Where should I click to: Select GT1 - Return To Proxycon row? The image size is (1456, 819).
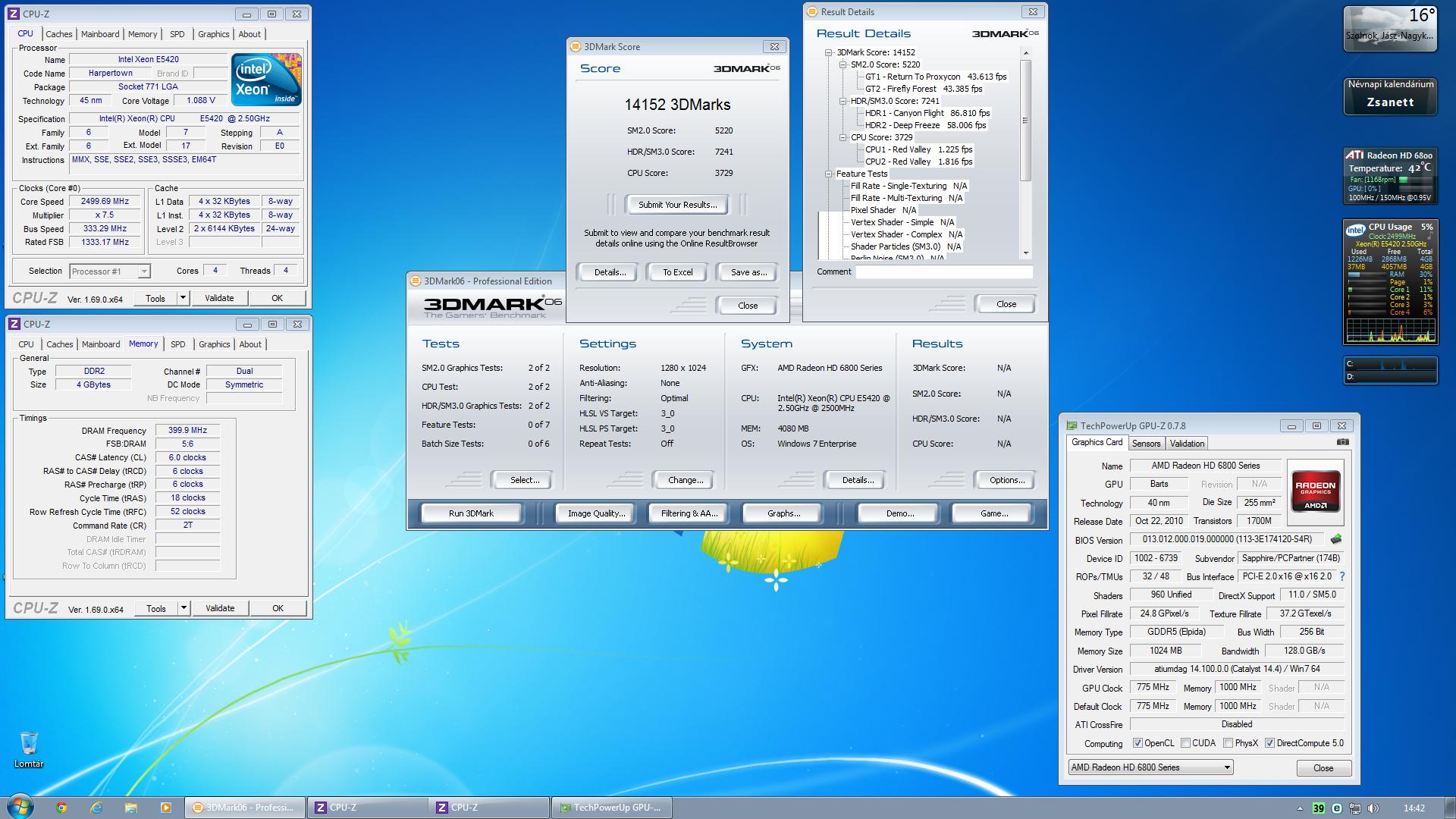click(936, 77)
